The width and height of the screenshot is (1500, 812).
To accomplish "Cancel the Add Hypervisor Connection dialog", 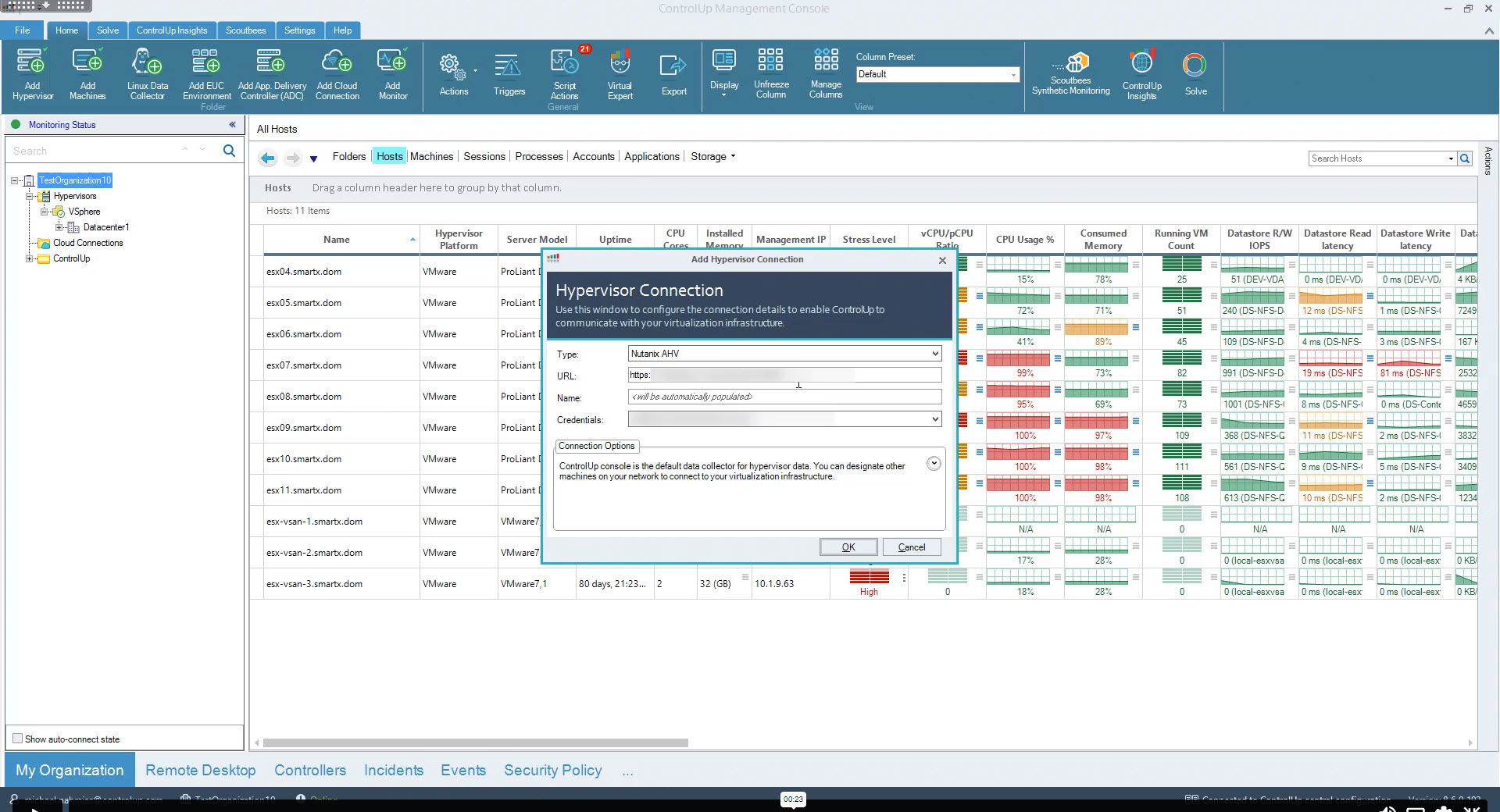I will click(911, 547).
